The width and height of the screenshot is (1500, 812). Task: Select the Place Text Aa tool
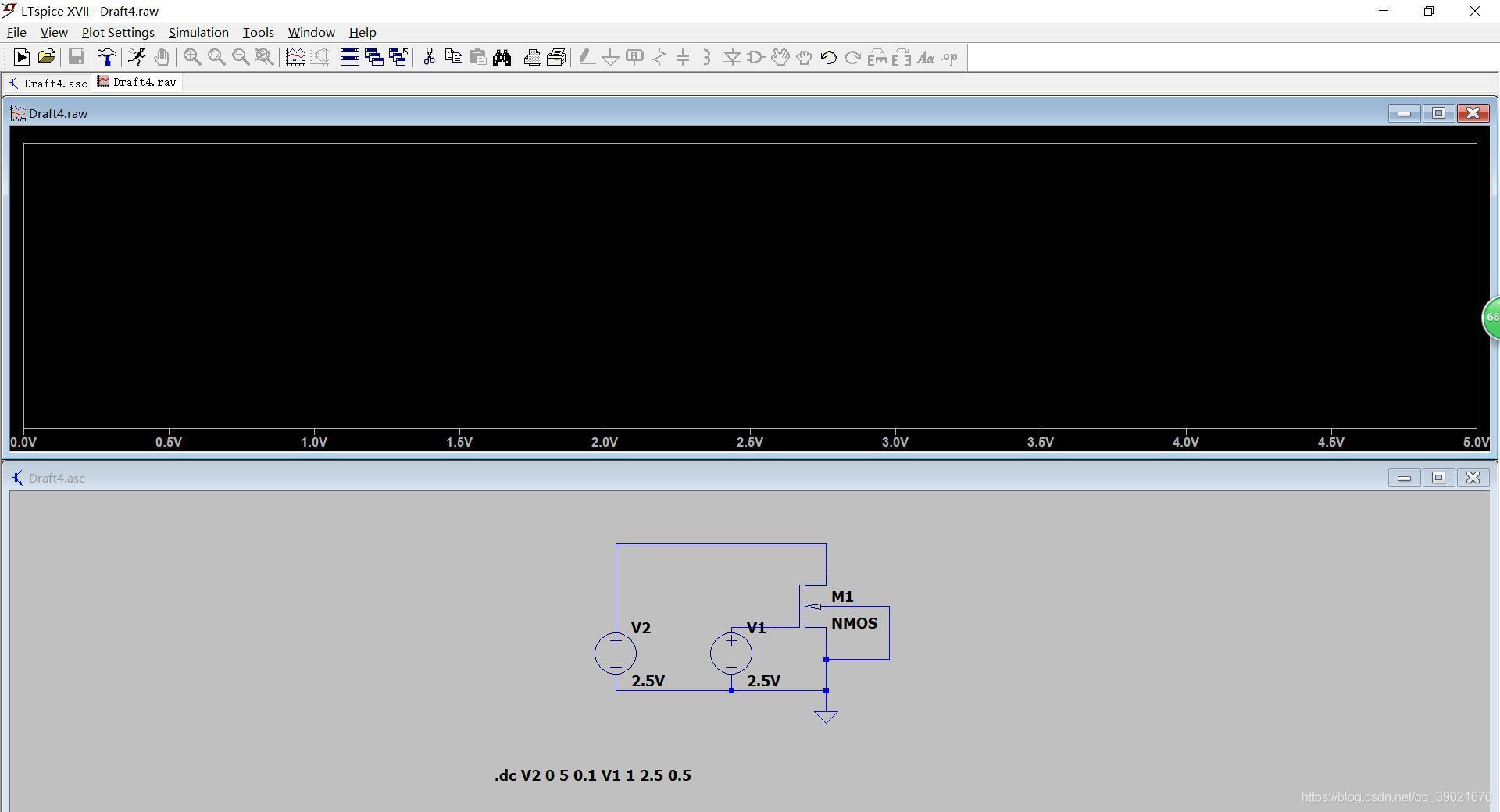pos(926,57)
